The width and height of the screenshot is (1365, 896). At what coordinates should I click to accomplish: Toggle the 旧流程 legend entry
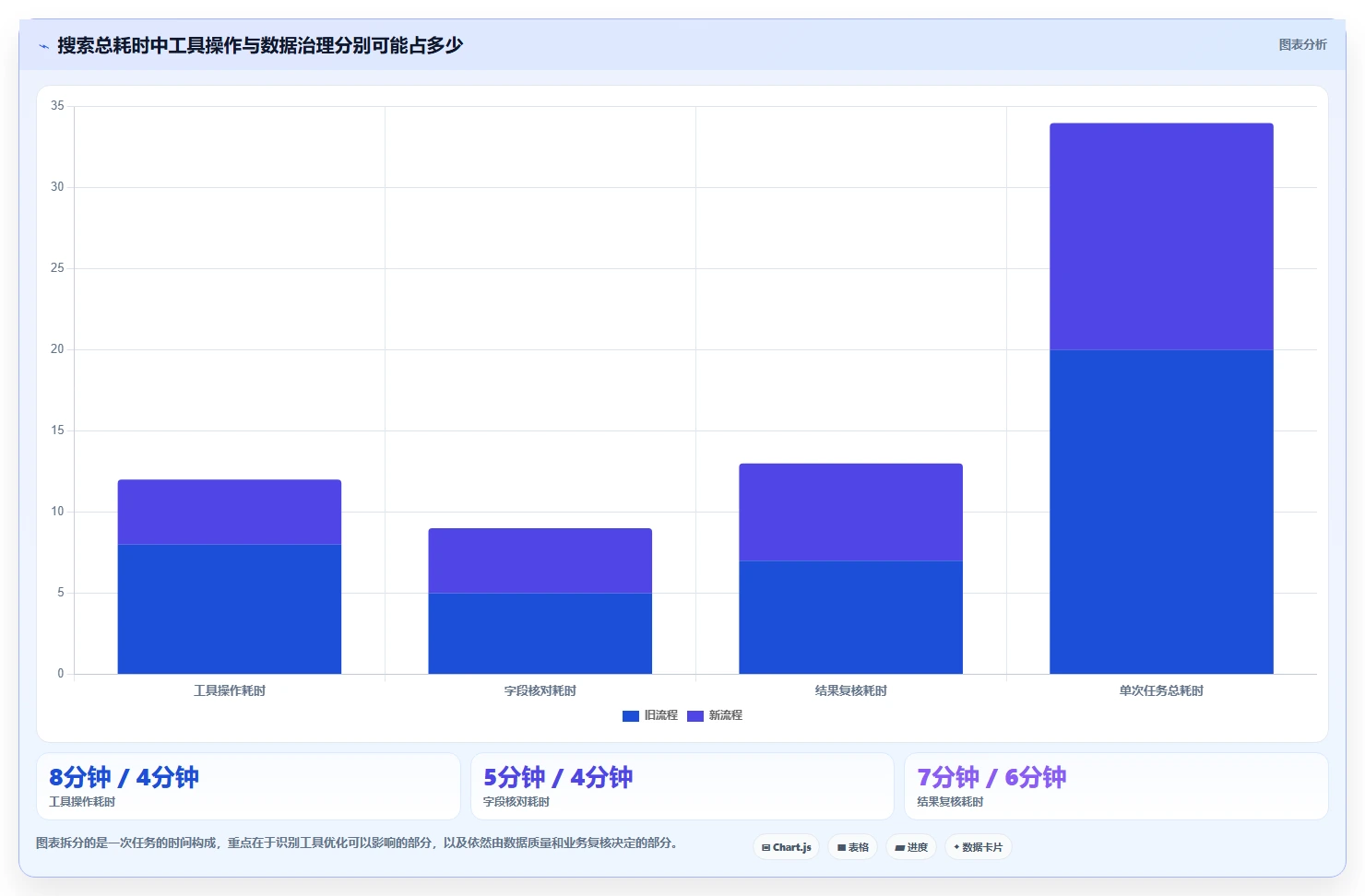[x=650, y=715]
